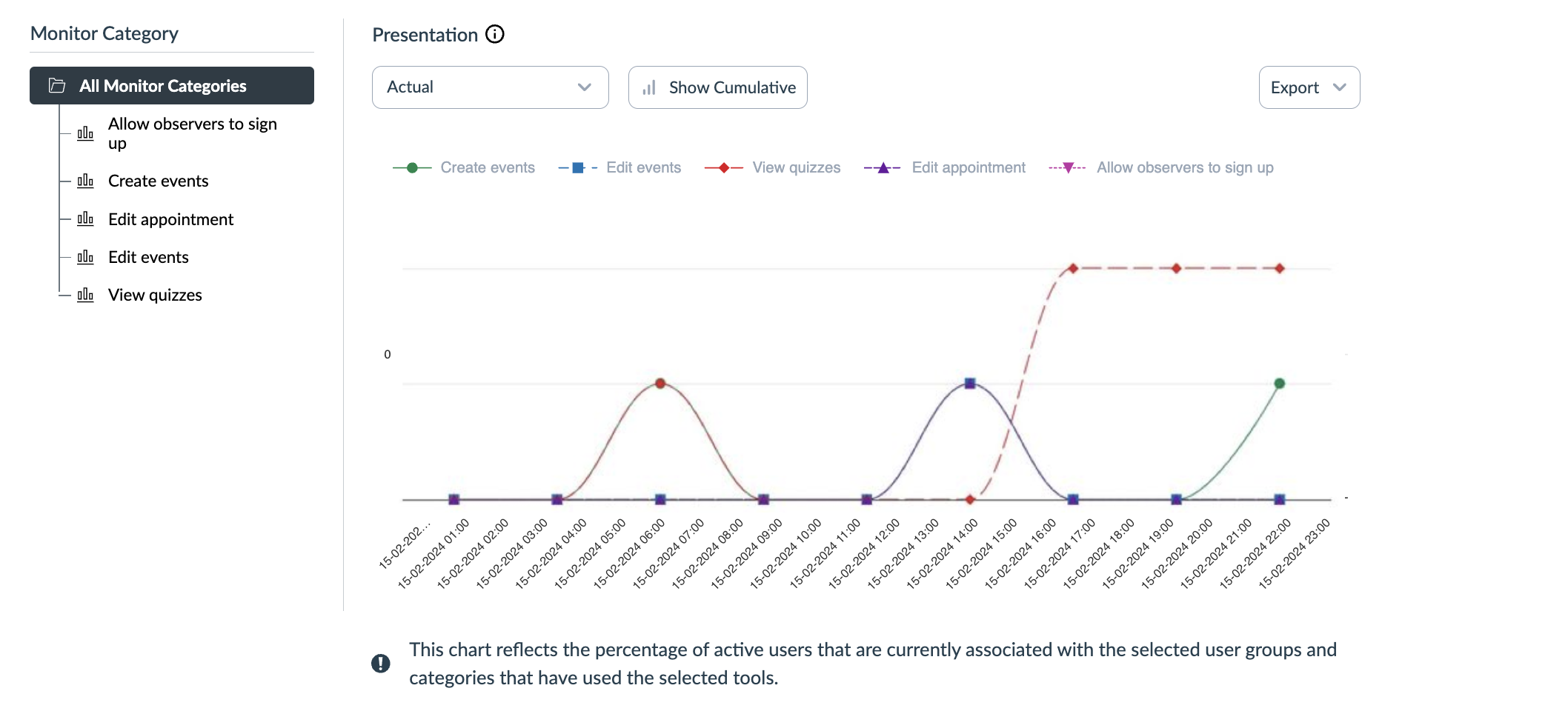Select the View quizzes category

pos(155,295)
